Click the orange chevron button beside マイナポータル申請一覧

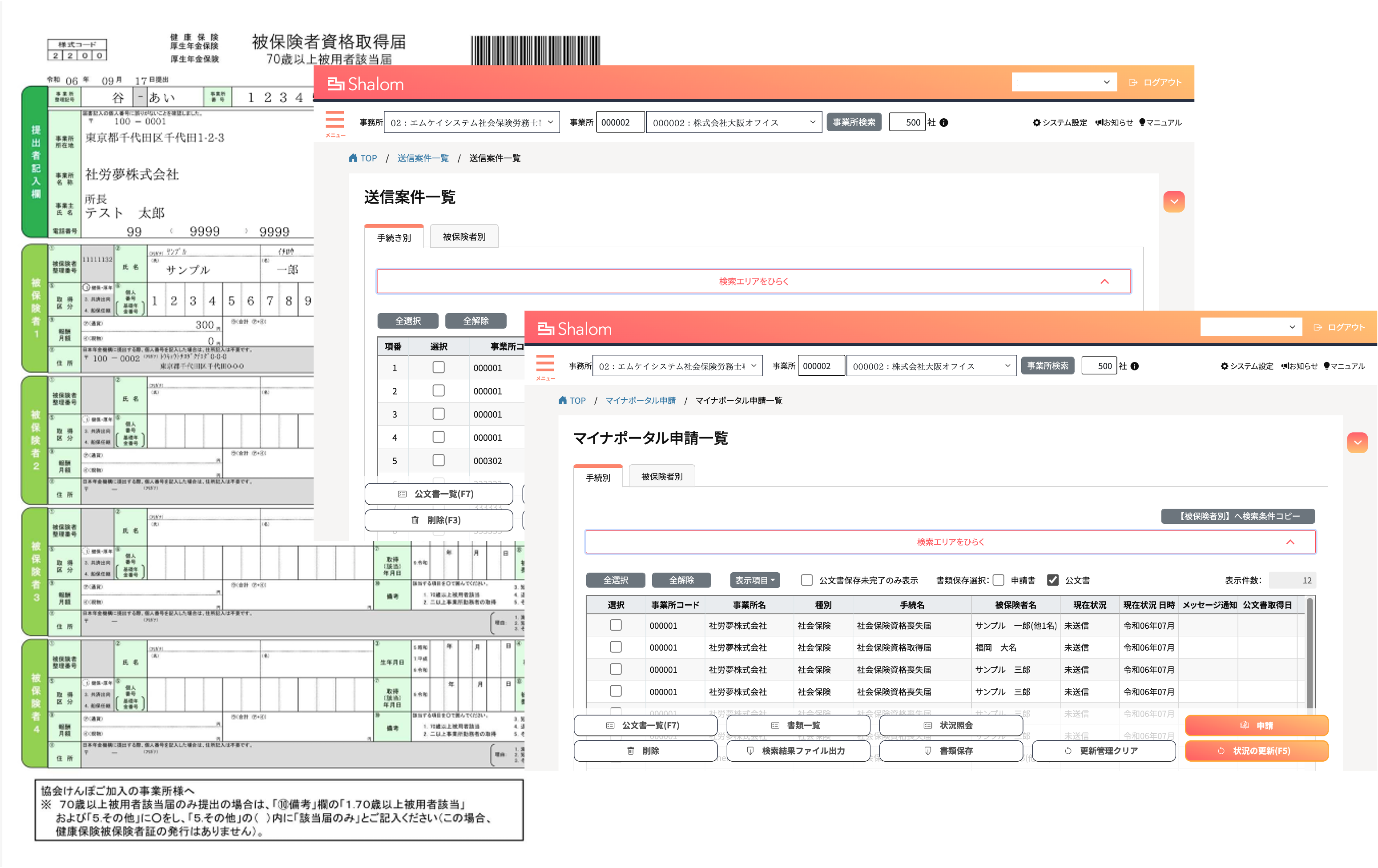click(x=1357, y=442)
